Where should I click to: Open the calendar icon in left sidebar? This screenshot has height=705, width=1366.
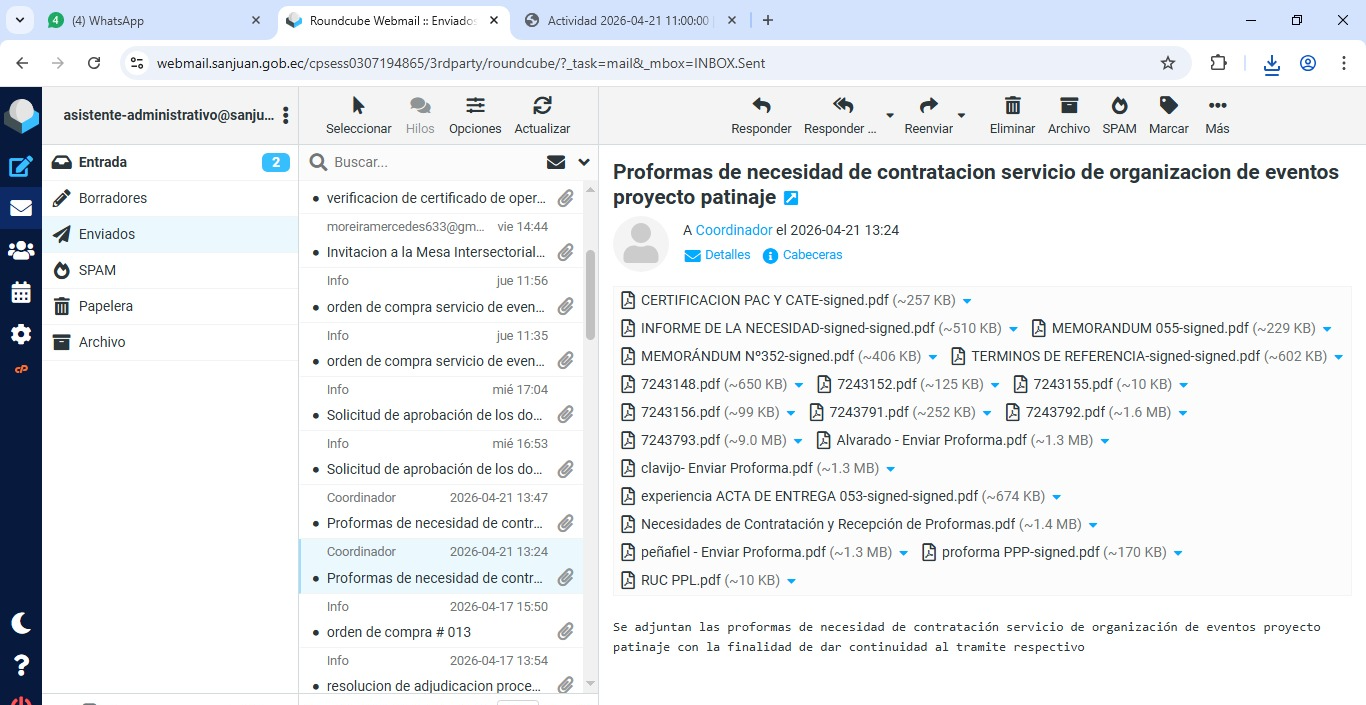tap(21, 292)
